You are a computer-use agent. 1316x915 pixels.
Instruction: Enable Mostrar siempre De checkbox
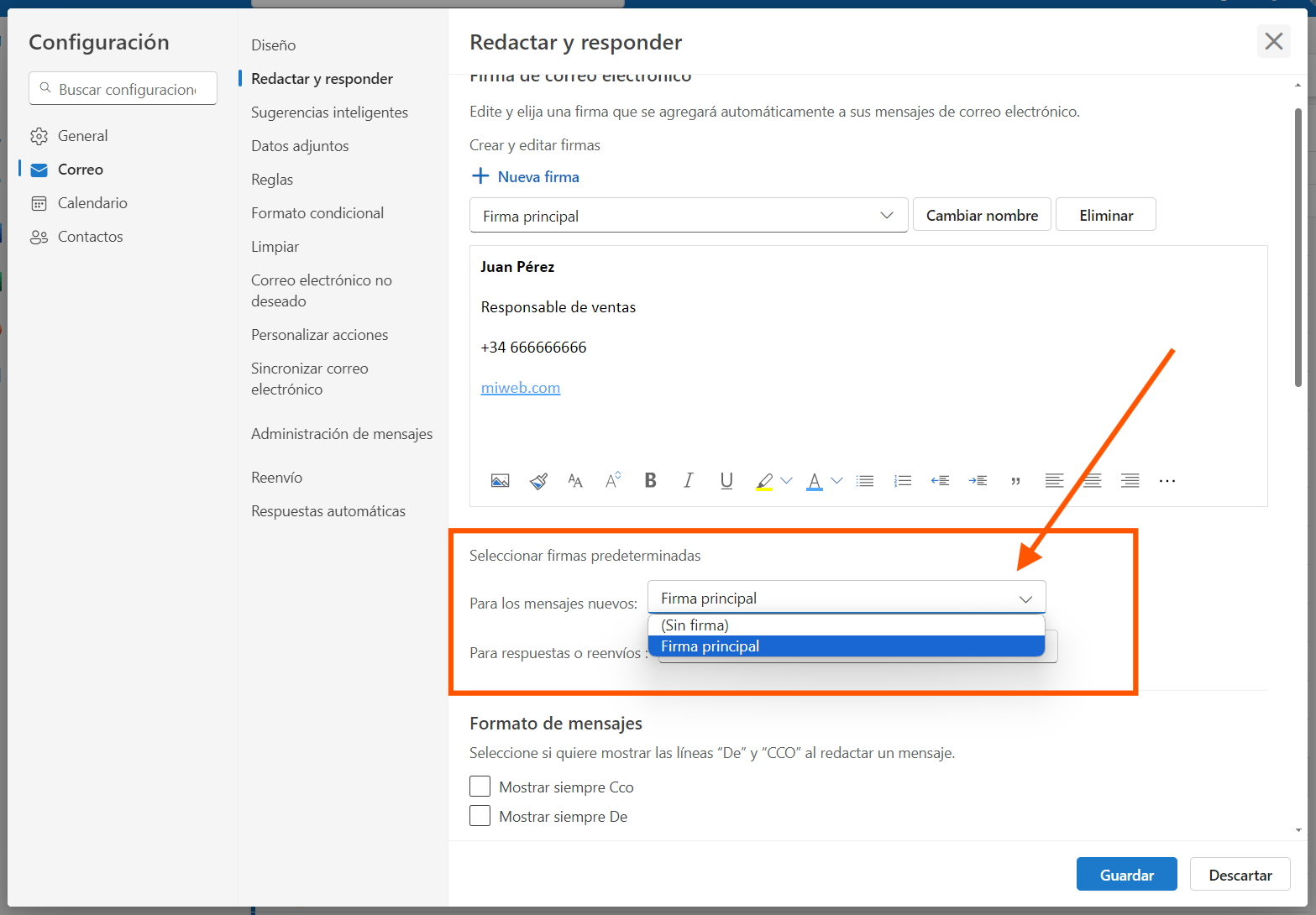click(480, 816)
